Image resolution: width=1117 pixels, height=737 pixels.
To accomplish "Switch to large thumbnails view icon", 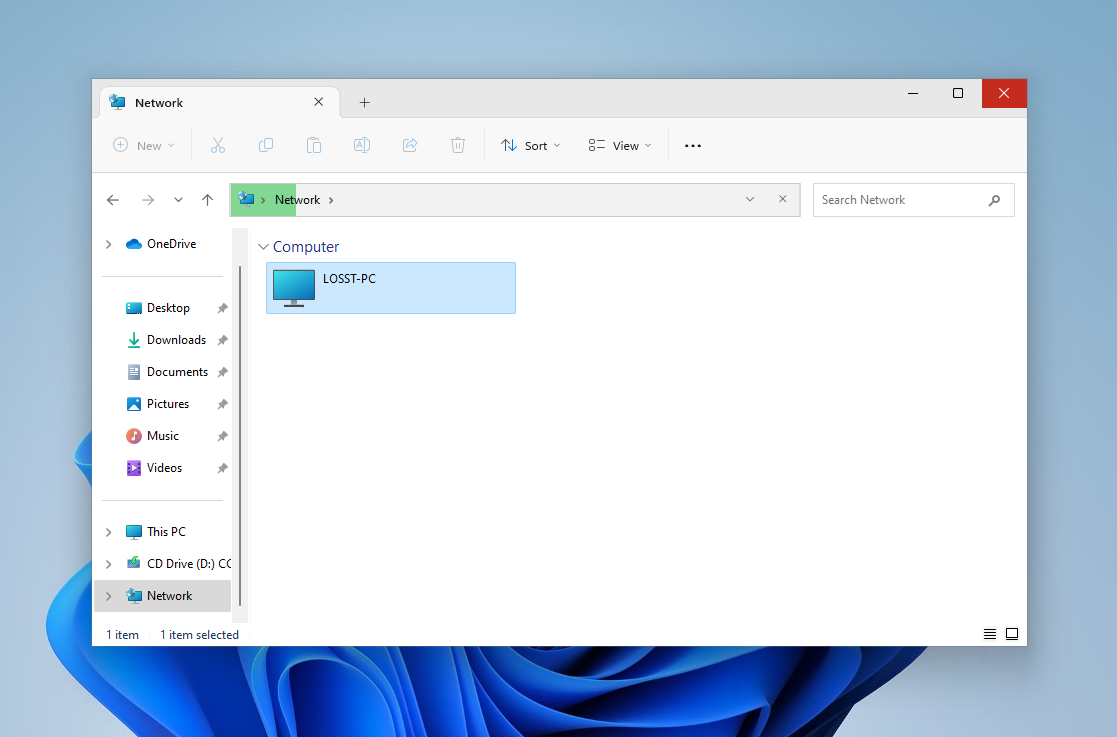I will click(1012, 634).
